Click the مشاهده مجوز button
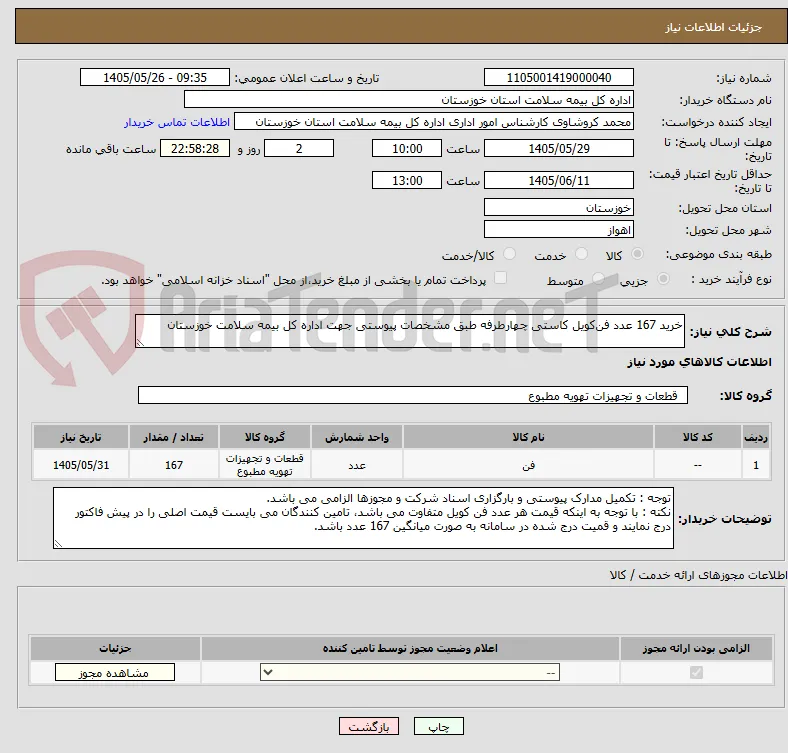The width and height of the screenshot is (788, 753). click(115, 673)
